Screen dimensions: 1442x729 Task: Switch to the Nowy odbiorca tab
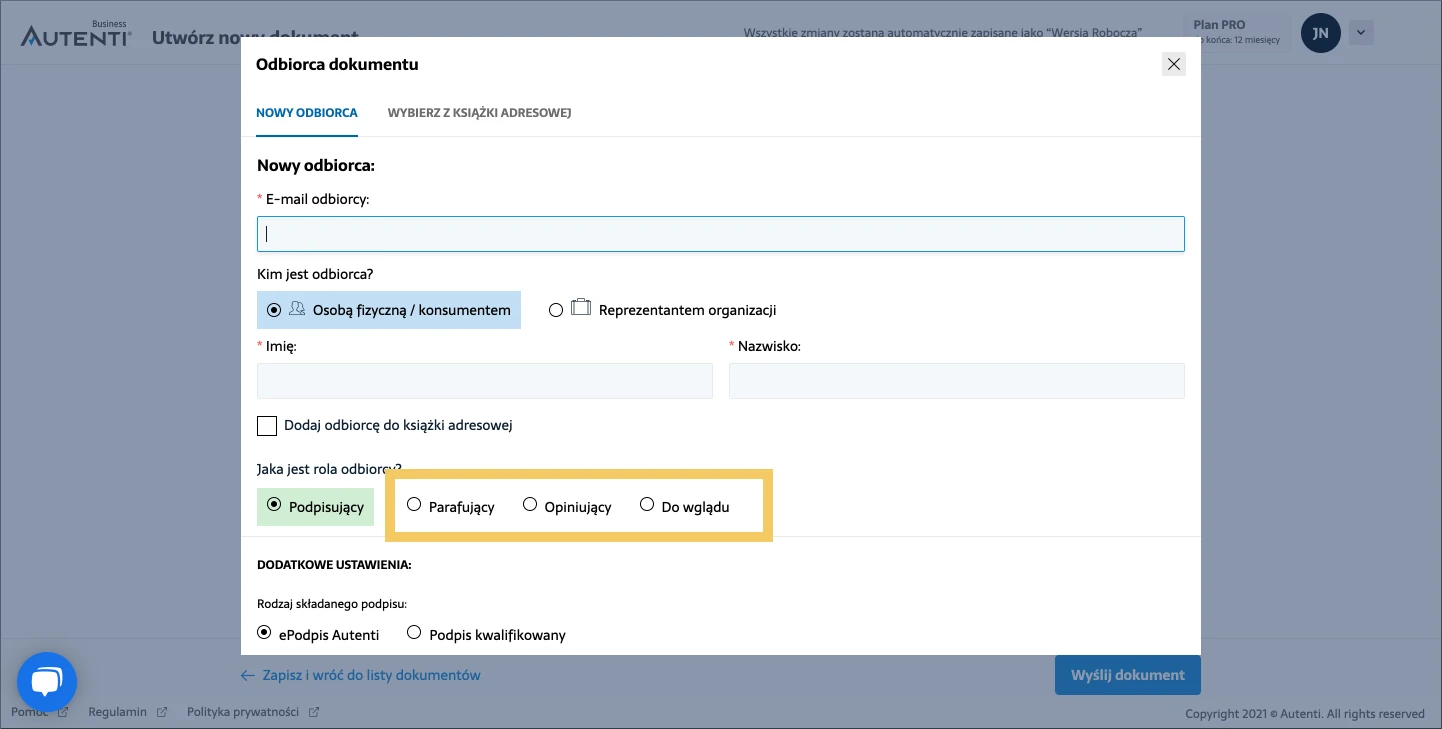tap(307, 113)
